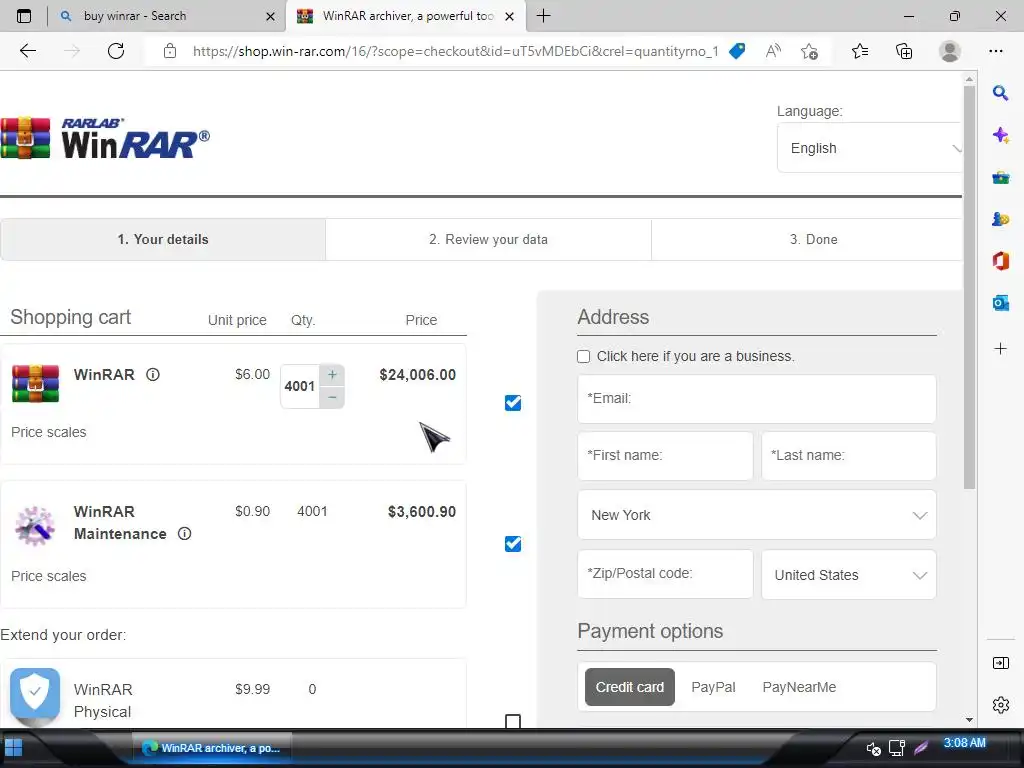Open the Tools briefcase sidebar icon
Viewport: 1024px width, 768px height.
point(1000,178)
